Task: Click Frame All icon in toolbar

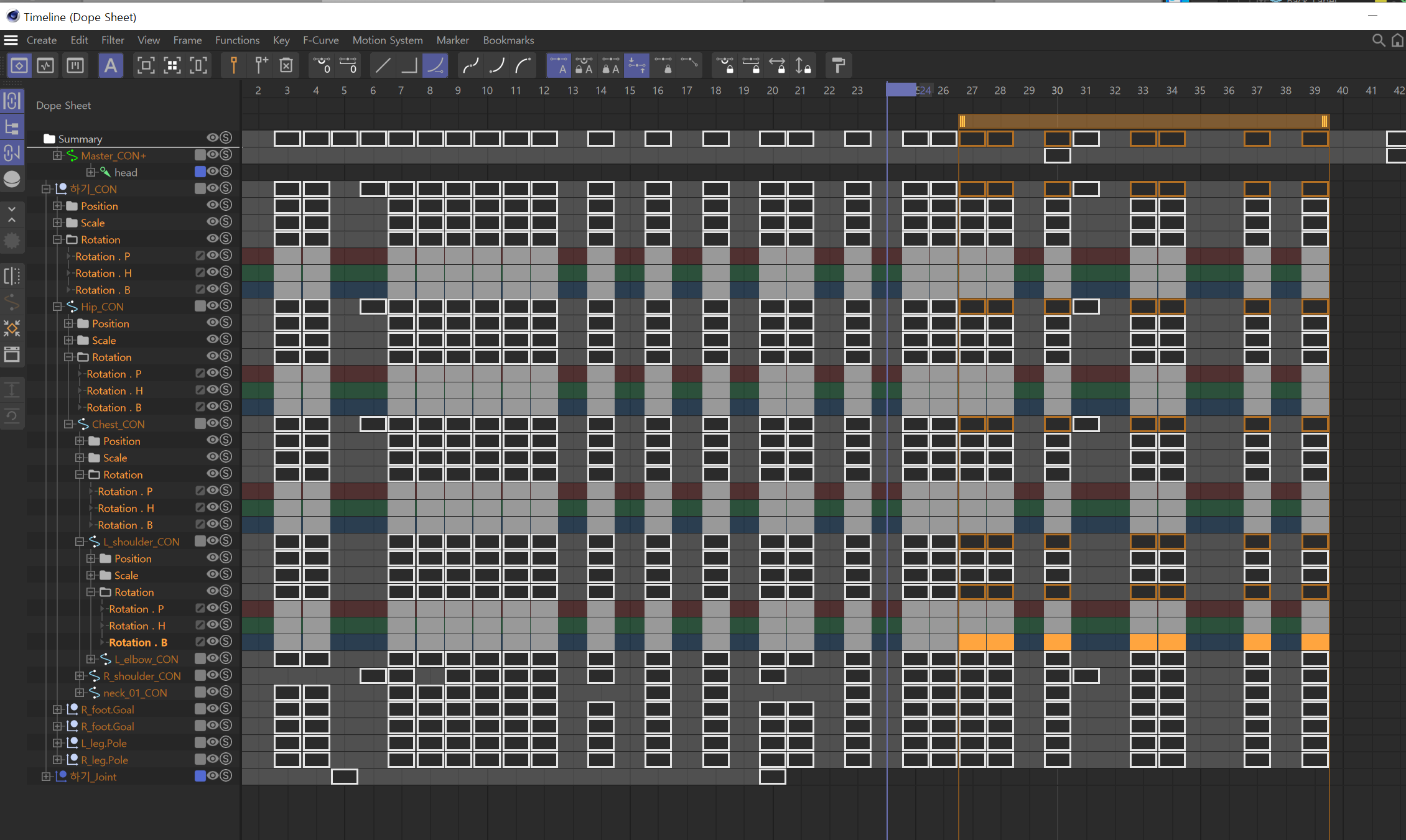Action: tap(146, 65)
